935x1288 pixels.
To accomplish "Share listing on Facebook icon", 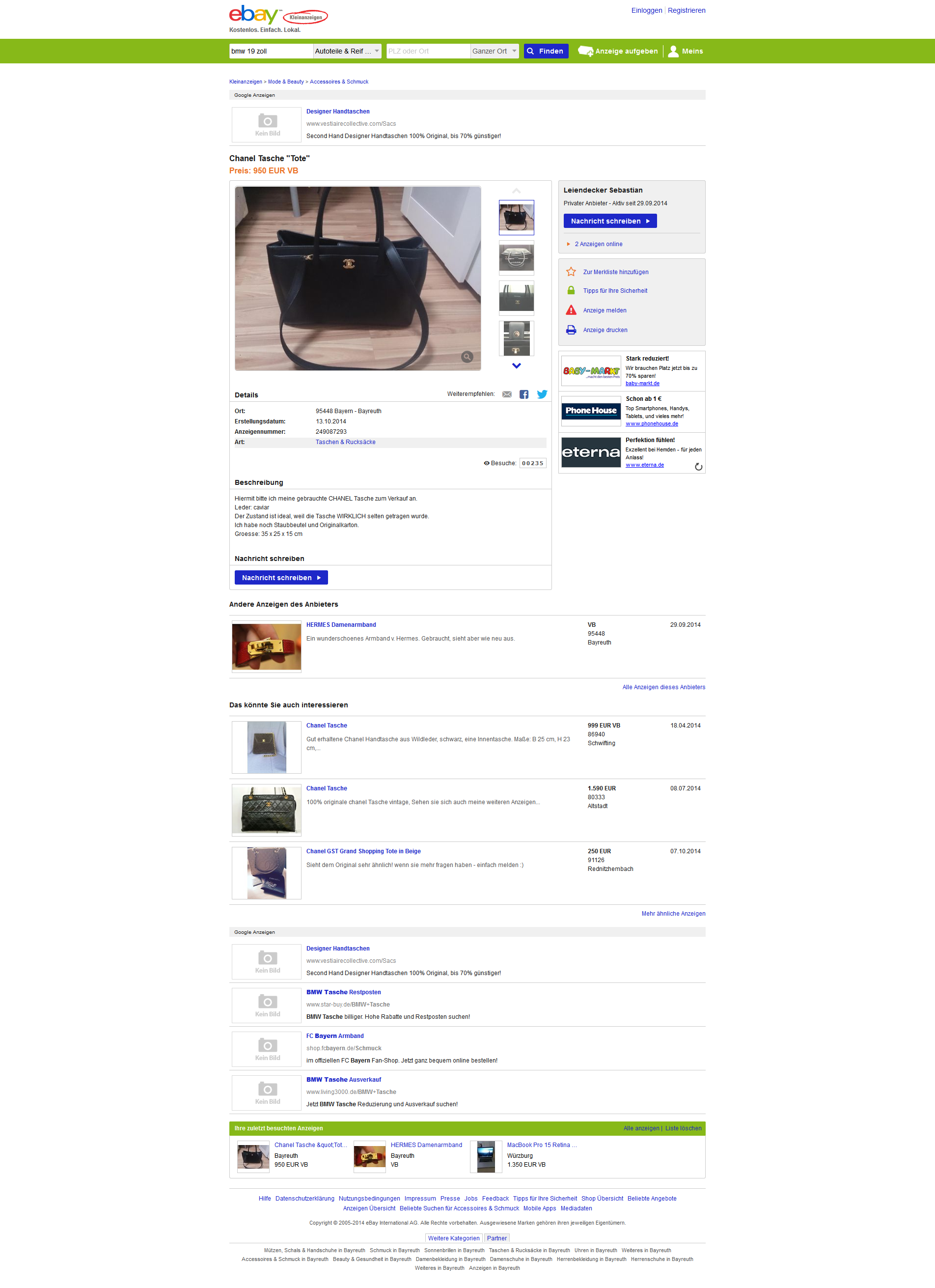I will [x=524, y=394].
